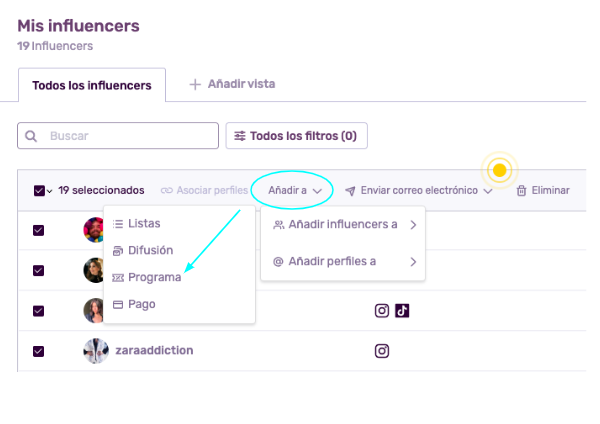Open zaraaddiction profile avatar
Image resolution: width=600 pixels, height=424 pixels.
(x=96, y=351)
